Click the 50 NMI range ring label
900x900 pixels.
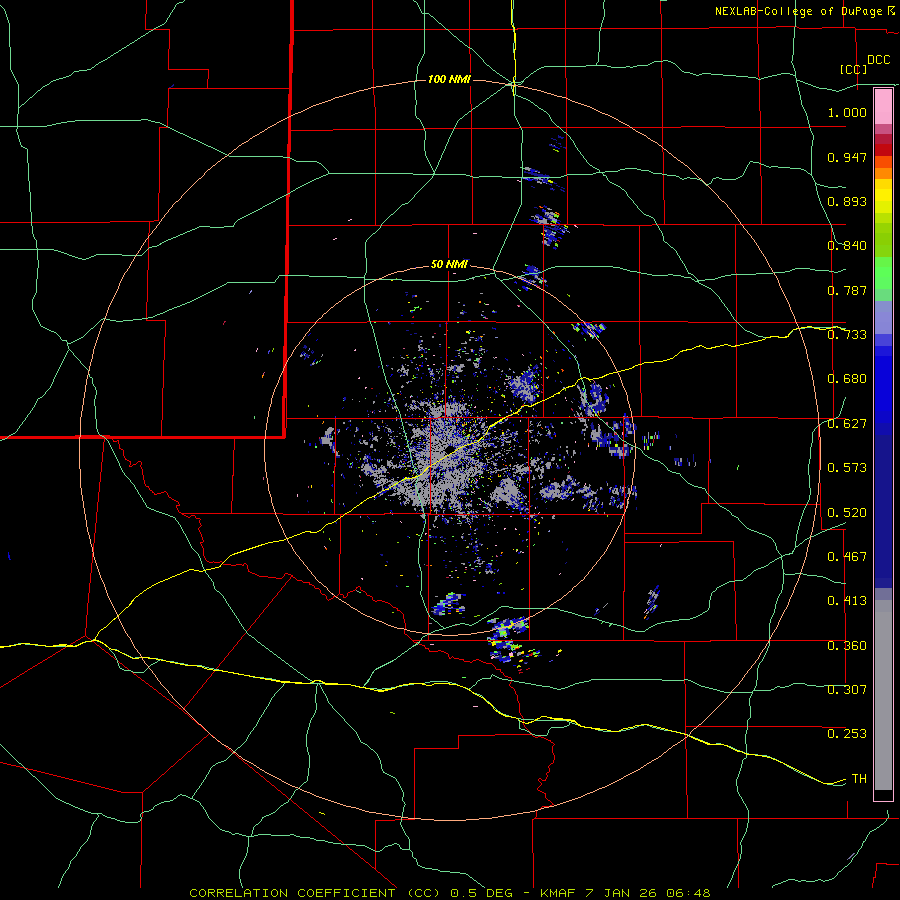(x=449, y=264)
